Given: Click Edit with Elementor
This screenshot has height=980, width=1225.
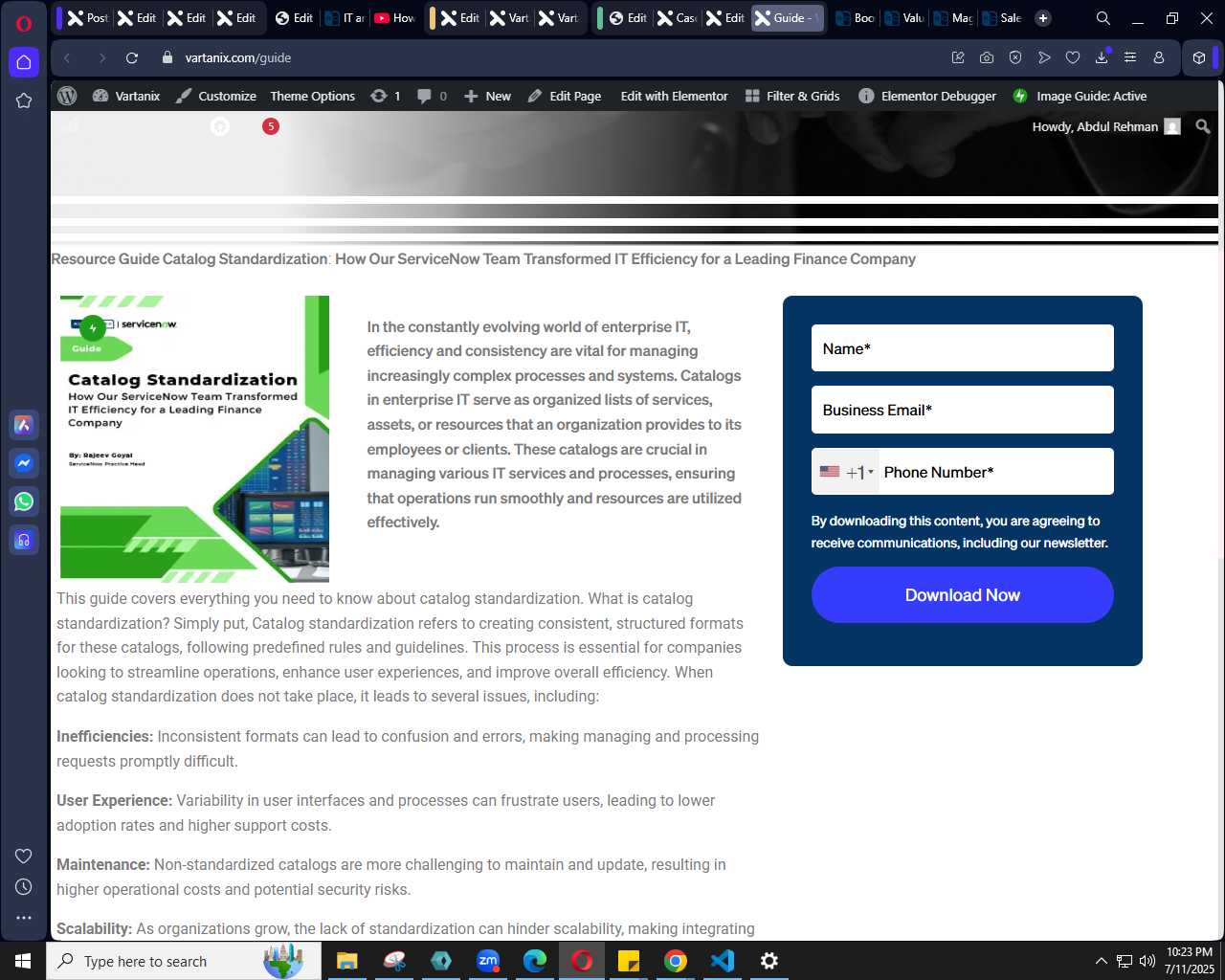Looking at the screenshot, I should coord(674,96).
